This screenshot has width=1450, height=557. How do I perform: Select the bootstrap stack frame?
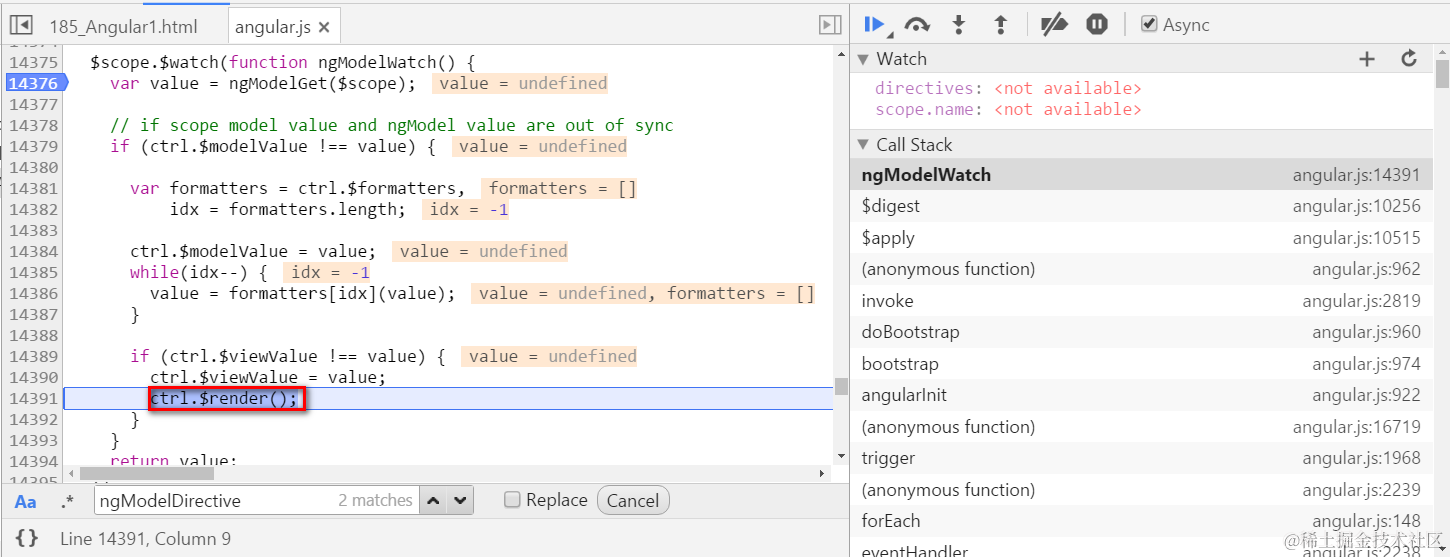coord(1141,364)
